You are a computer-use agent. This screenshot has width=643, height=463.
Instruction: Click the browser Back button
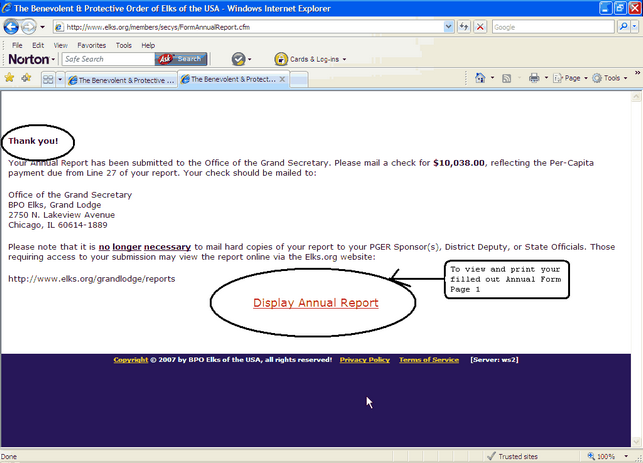11,27
